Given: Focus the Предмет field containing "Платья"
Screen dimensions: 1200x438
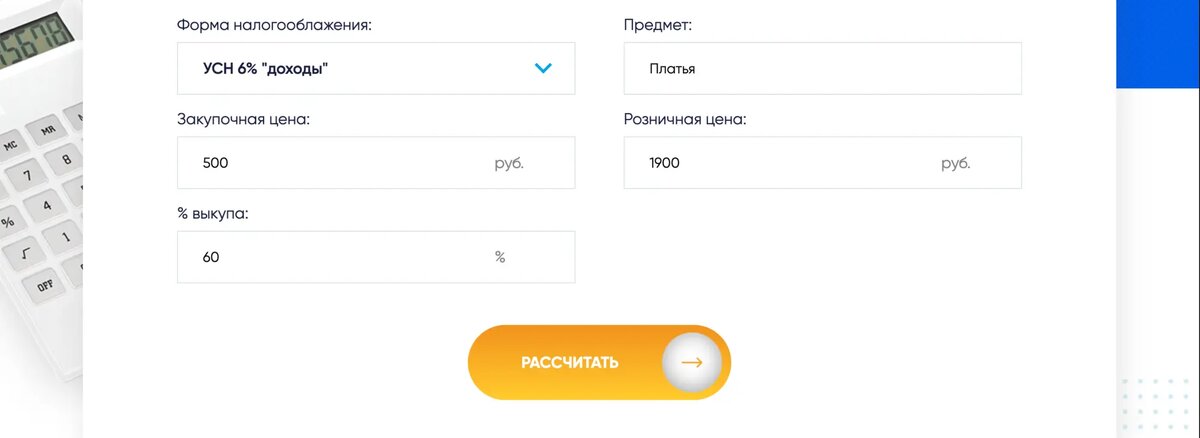Looking at the screenshot, I should [x=822, y=69].
